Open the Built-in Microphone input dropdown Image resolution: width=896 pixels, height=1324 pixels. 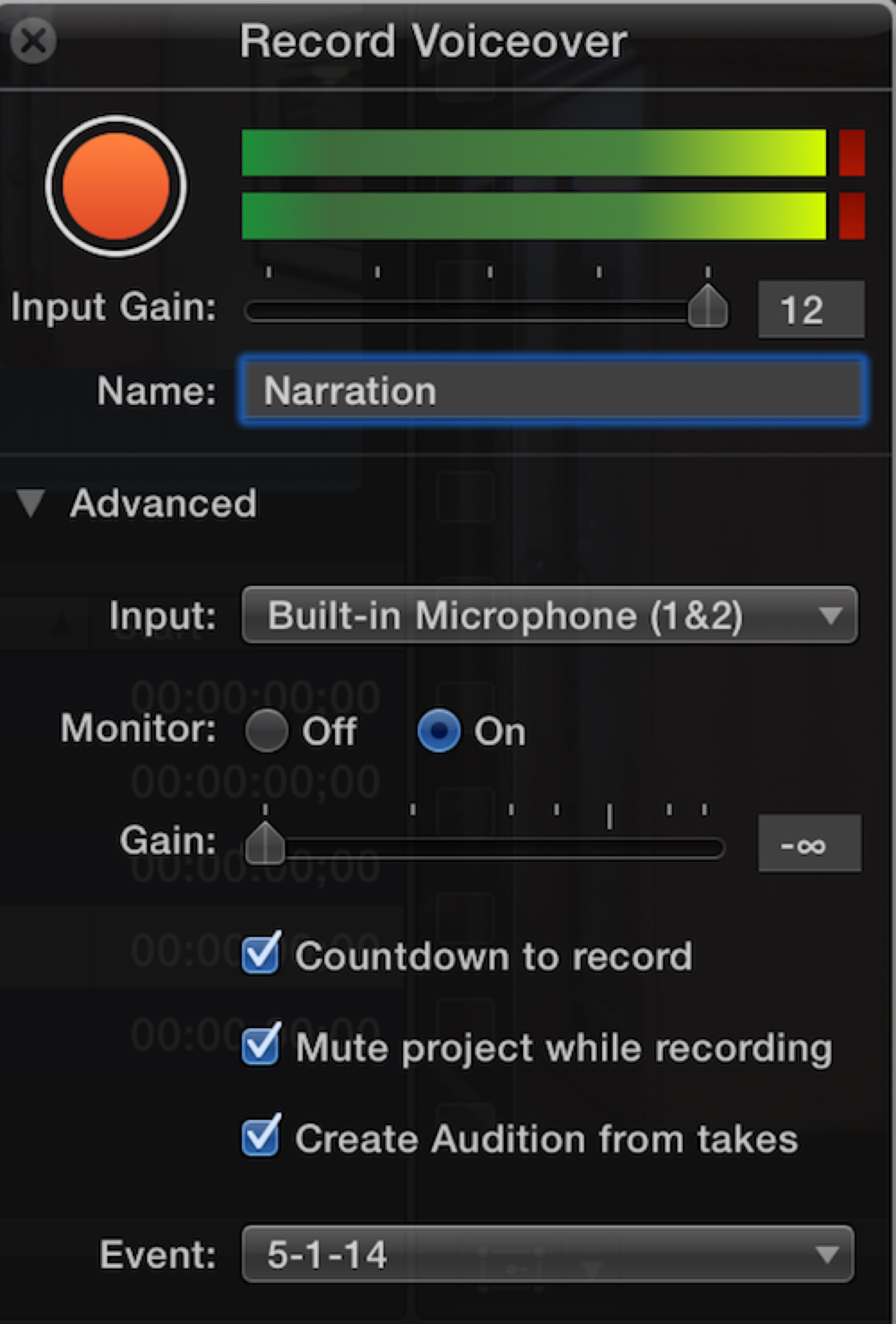click(549, 615)
